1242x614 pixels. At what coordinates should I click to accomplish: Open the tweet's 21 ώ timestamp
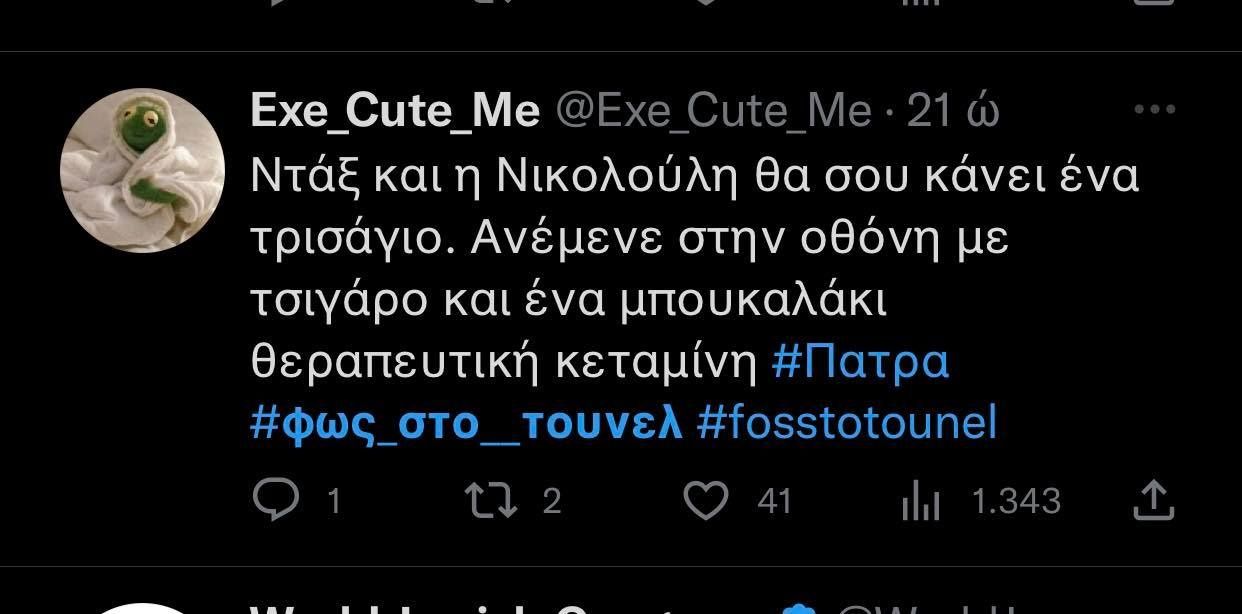point(953,111)
